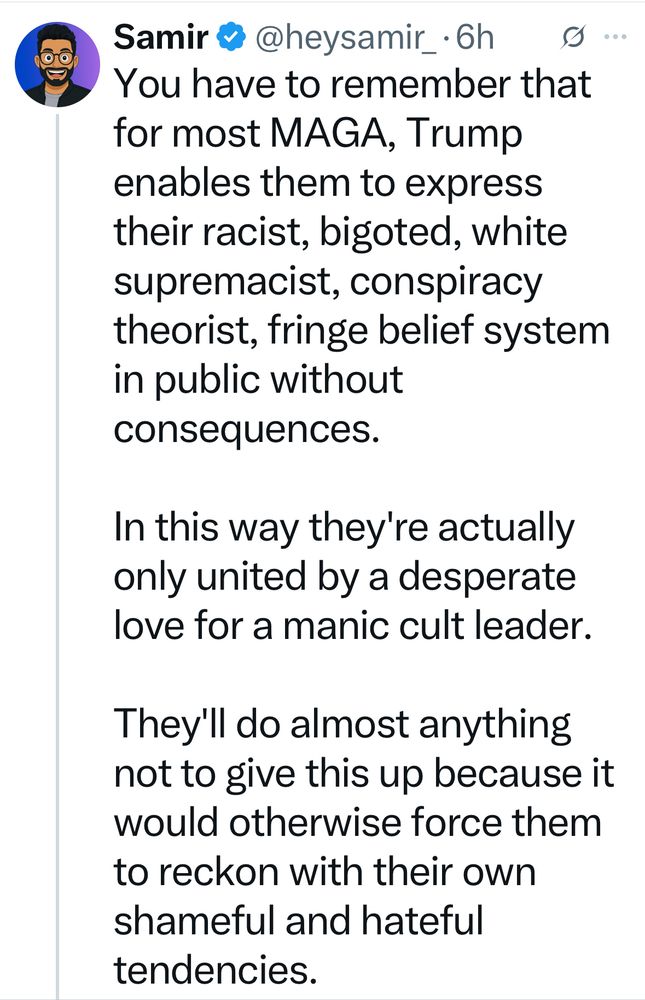The width and height of the screenshot is (645, 1000).
Task: Click the line 'shameful and hateful'
Action: coord(299,920)
